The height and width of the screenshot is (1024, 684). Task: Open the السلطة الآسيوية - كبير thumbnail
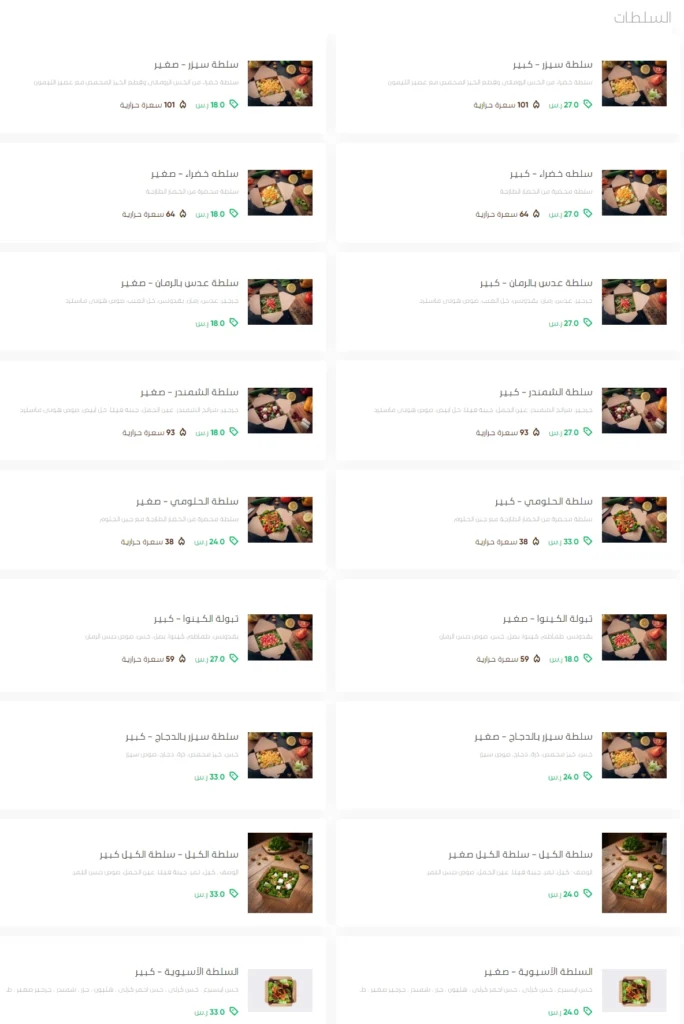coord(280,990)
